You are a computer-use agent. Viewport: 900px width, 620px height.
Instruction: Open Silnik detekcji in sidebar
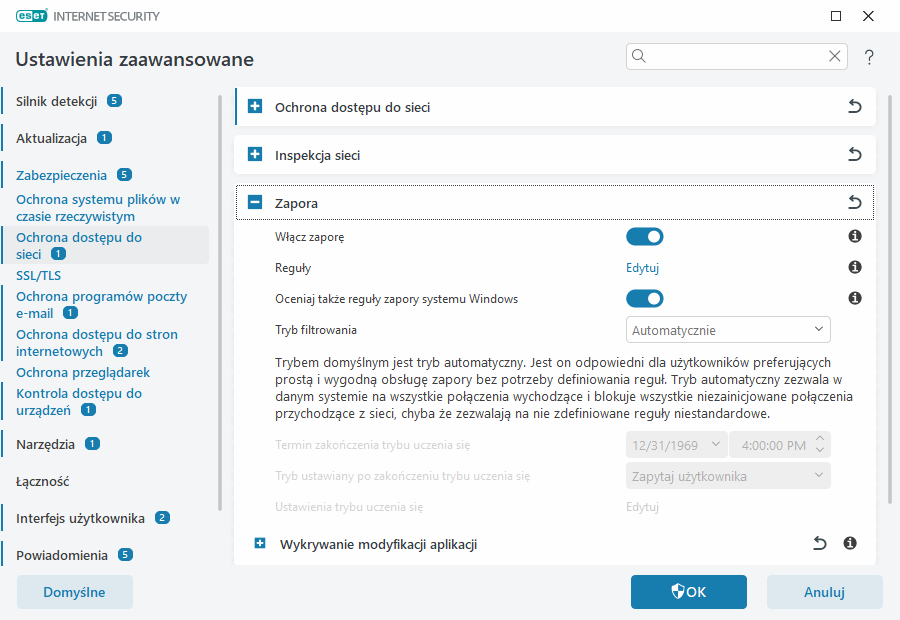(x=56, y=101)
